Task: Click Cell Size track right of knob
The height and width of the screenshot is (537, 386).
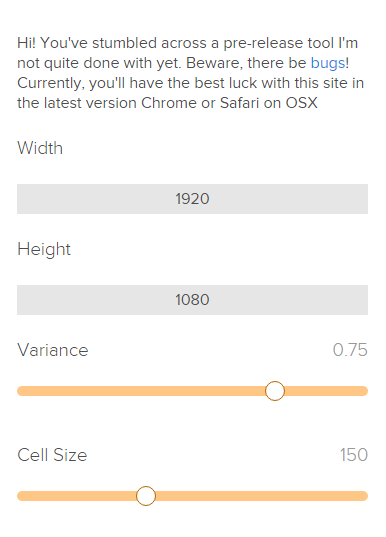Action: tap(262, 496)
